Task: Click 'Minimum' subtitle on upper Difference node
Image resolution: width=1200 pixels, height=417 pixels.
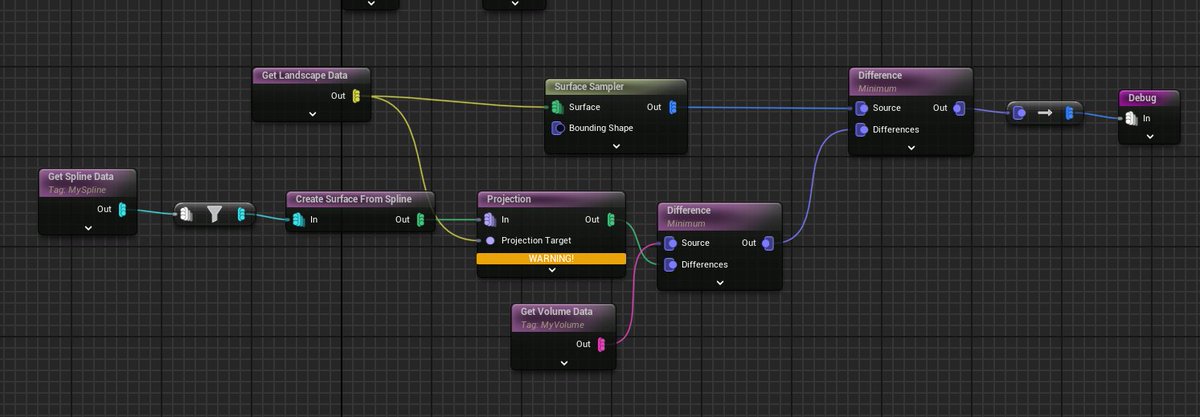Action: 878,88
